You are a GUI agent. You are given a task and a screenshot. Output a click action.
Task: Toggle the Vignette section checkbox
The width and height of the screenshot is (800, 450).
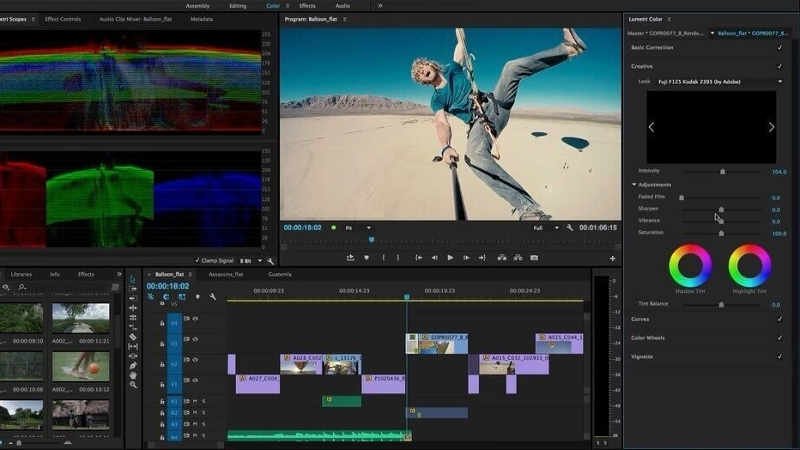pos(780,357)
